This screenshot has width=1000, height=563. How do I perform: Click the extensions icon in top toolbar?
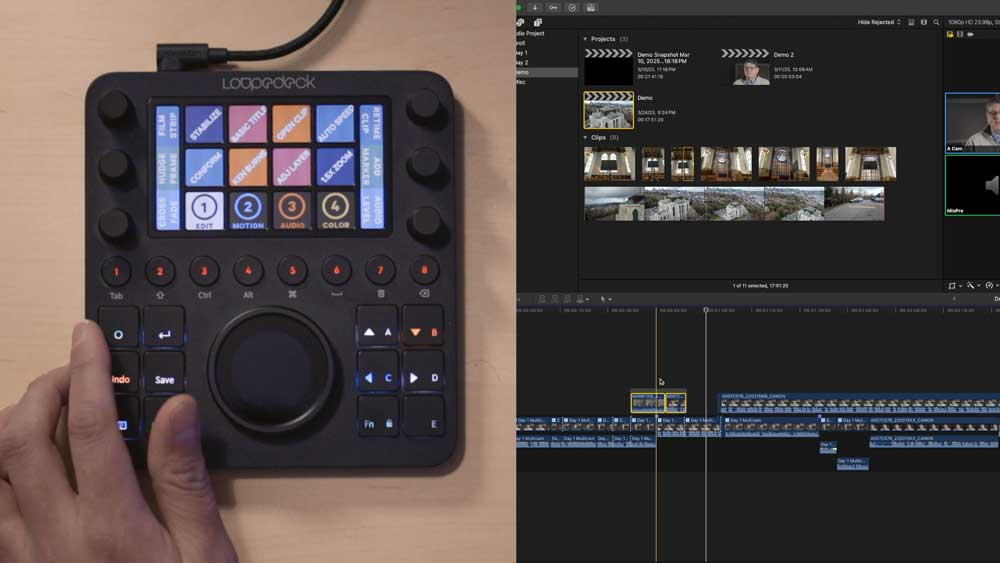tap(591, 8)
